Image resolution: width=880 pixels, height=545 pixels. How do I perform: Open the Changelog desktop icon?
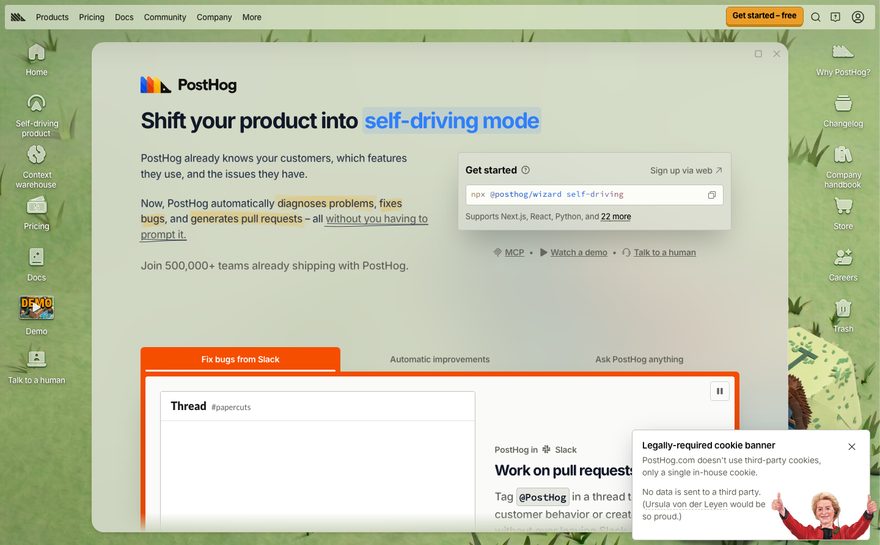click(x=843, y=111)
